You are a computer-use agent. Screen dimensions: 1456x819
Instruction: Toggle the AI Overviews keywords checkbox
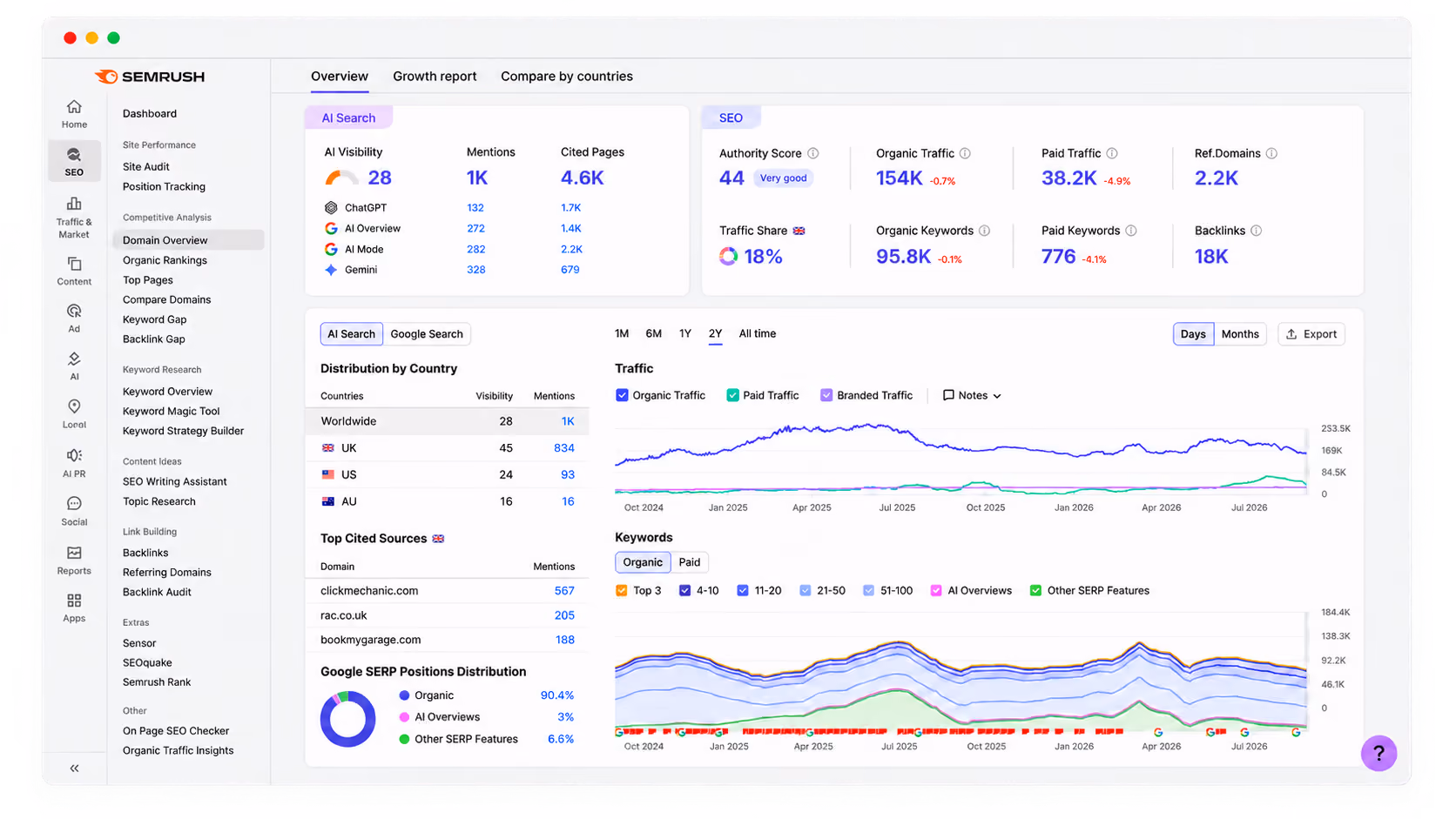click(x=936, y=590)
